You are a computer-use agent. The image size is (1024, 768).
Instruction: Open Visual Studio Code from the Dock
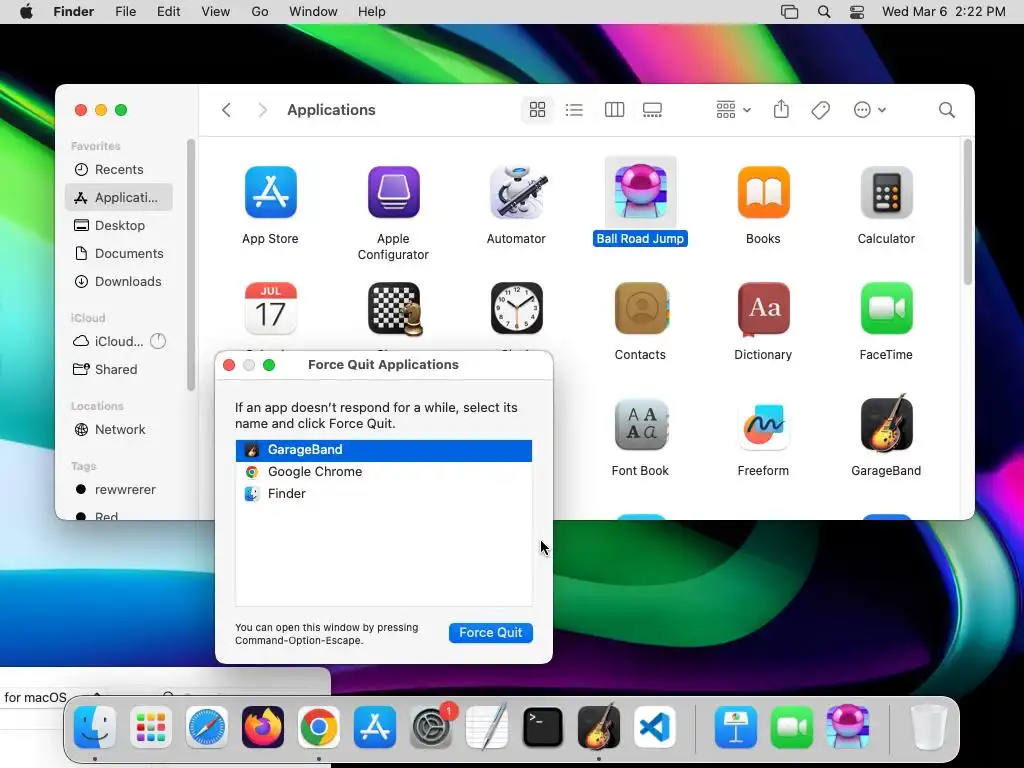point(655,728)
